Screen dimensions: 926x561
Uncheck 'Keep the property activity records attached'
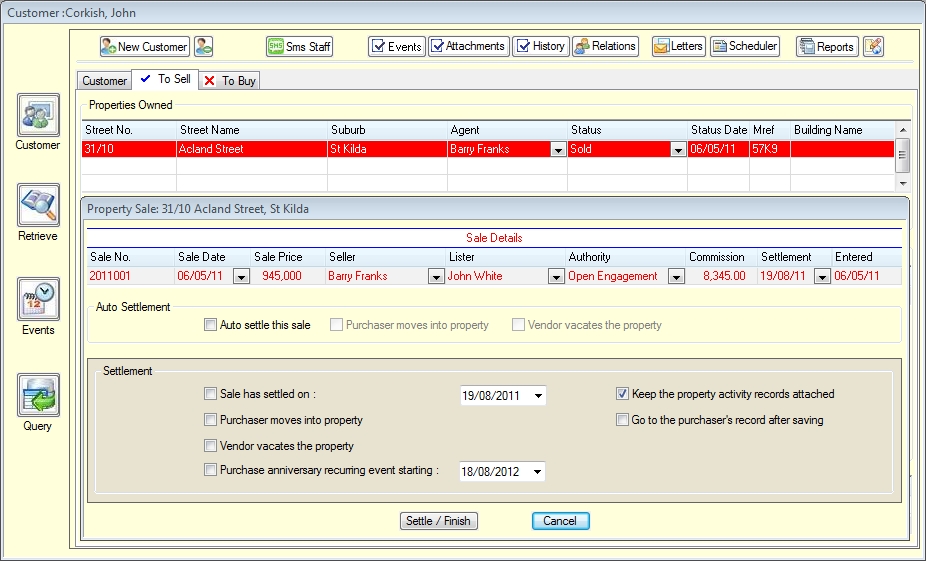[x=623, y=394]
